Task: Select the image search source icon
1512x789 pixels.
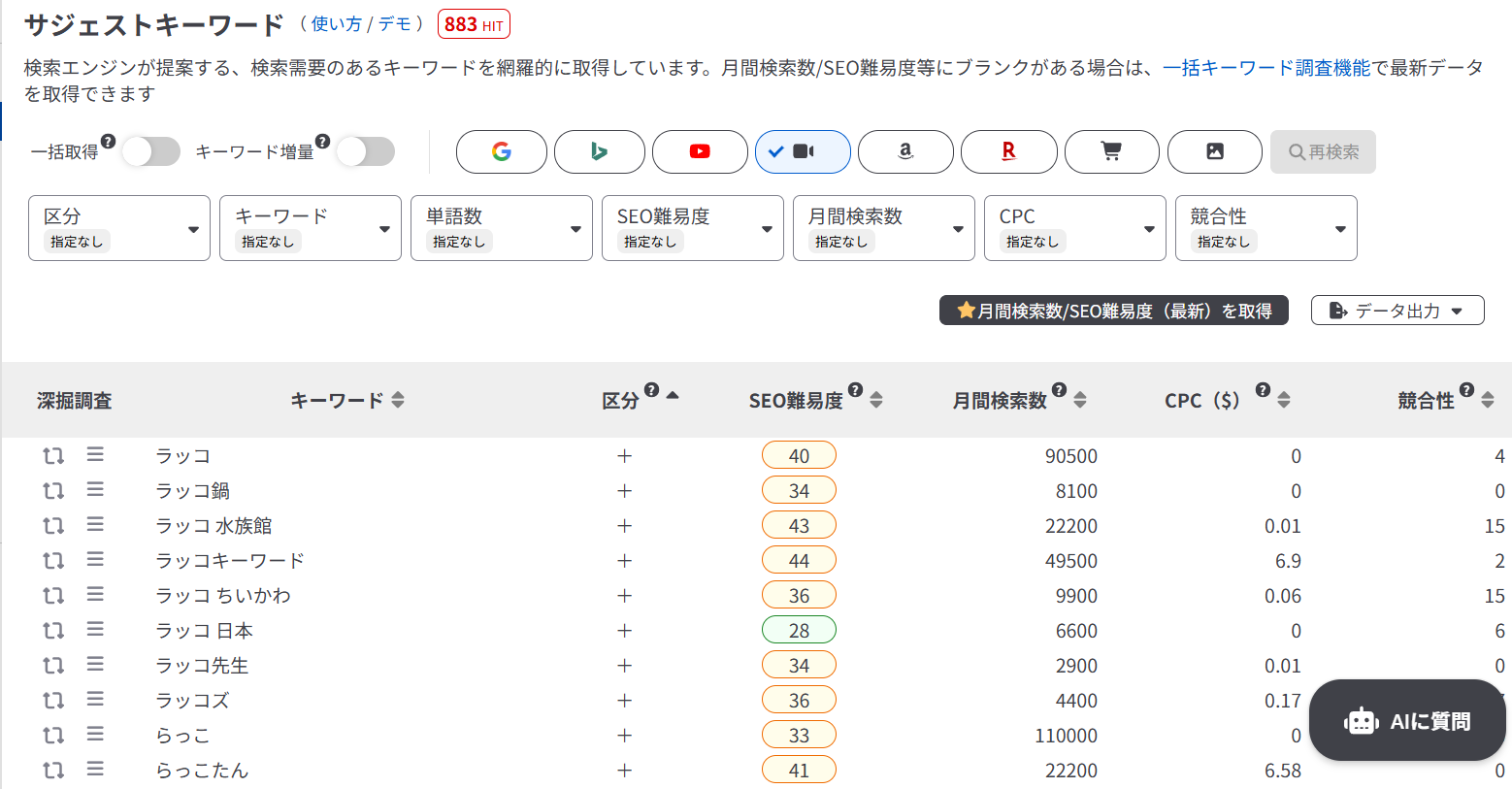Action: pyautogui.click(x=1214, y=151)
